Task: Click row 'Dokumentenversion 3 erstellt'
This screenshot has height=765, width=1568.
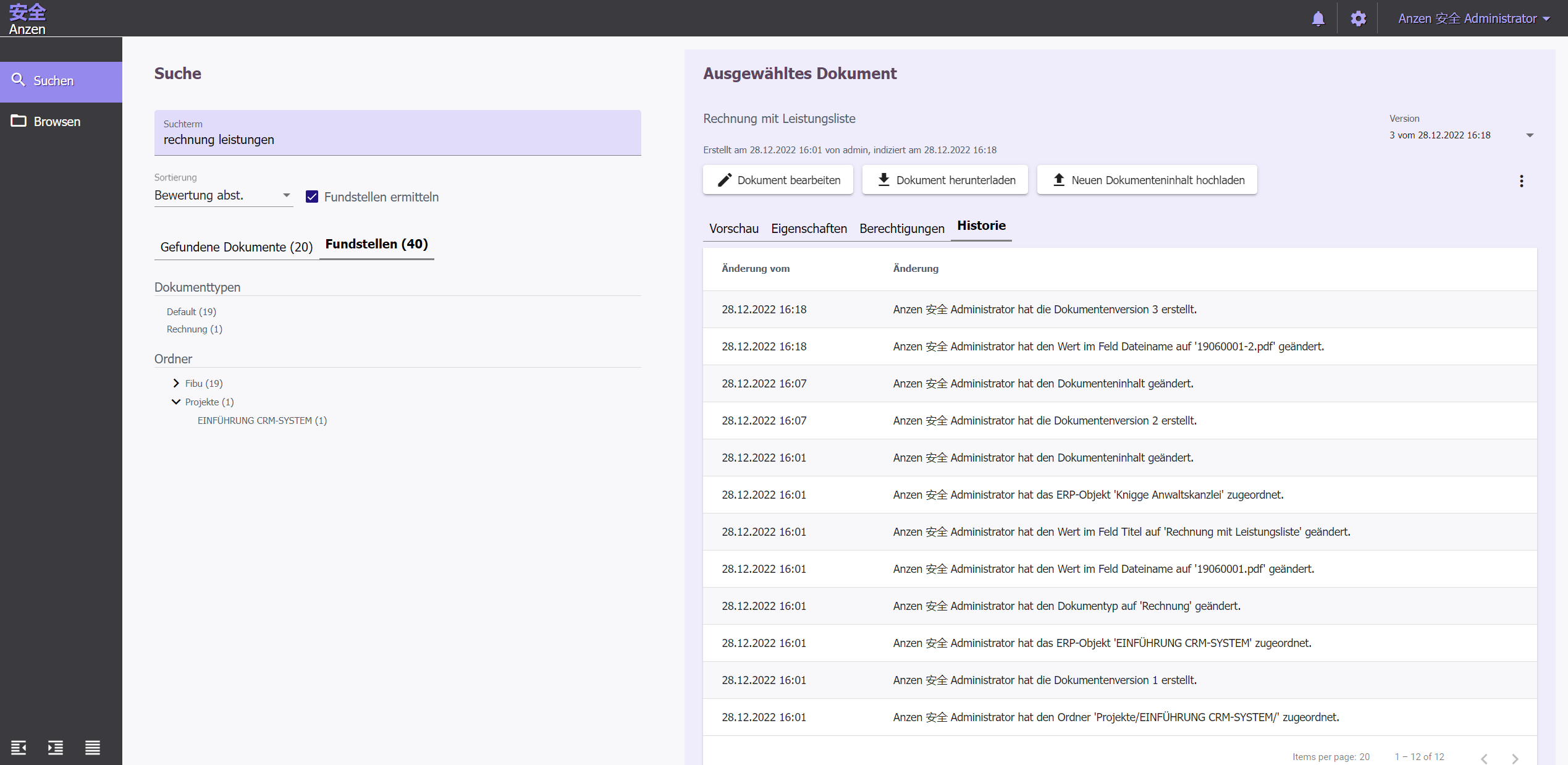Action: coord(1119,309)
